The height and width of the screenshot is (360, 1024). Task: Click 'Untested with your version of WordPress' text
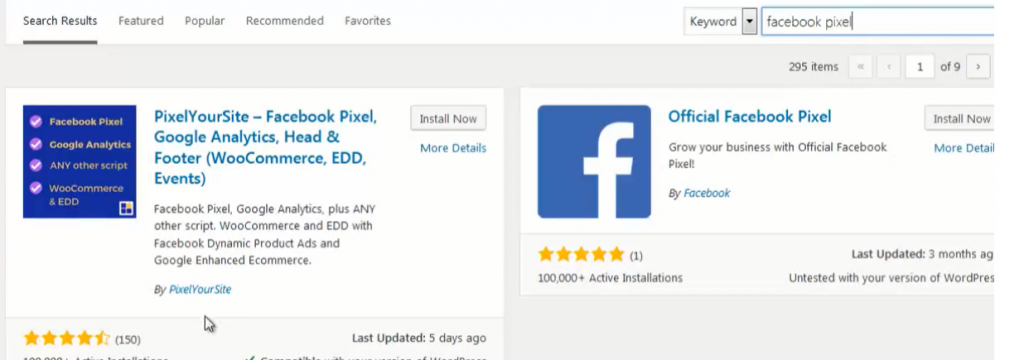pos(891,278)
